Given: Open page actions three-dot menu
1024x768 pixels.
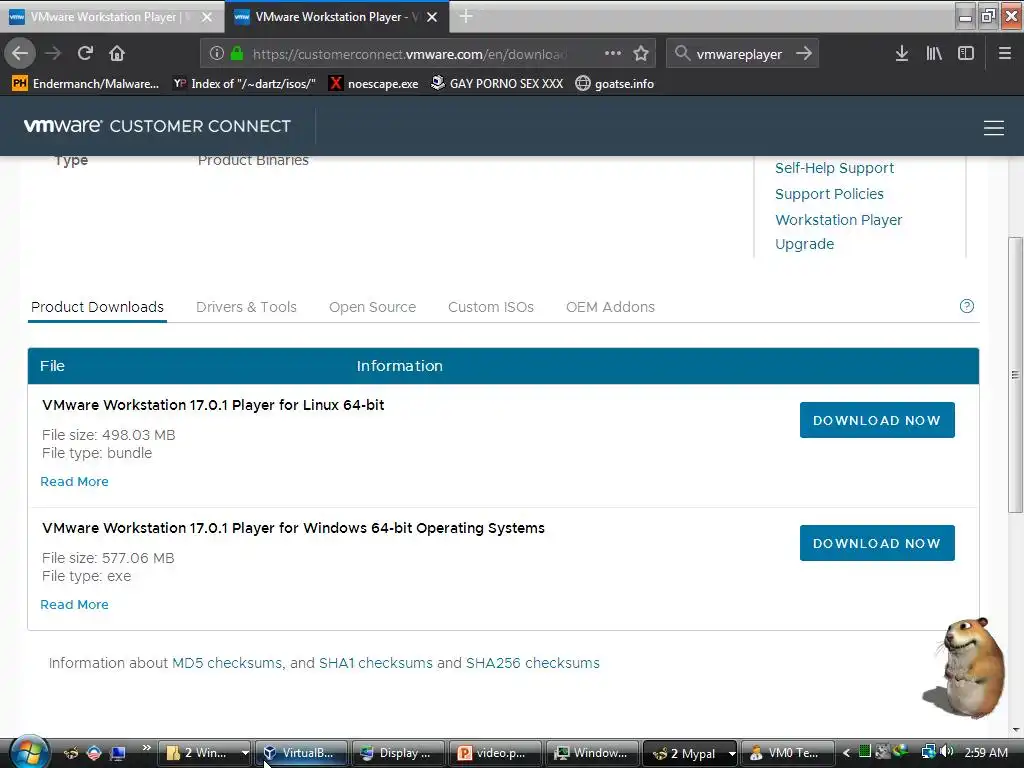Looking at the screenshot, I should point(613,53).
